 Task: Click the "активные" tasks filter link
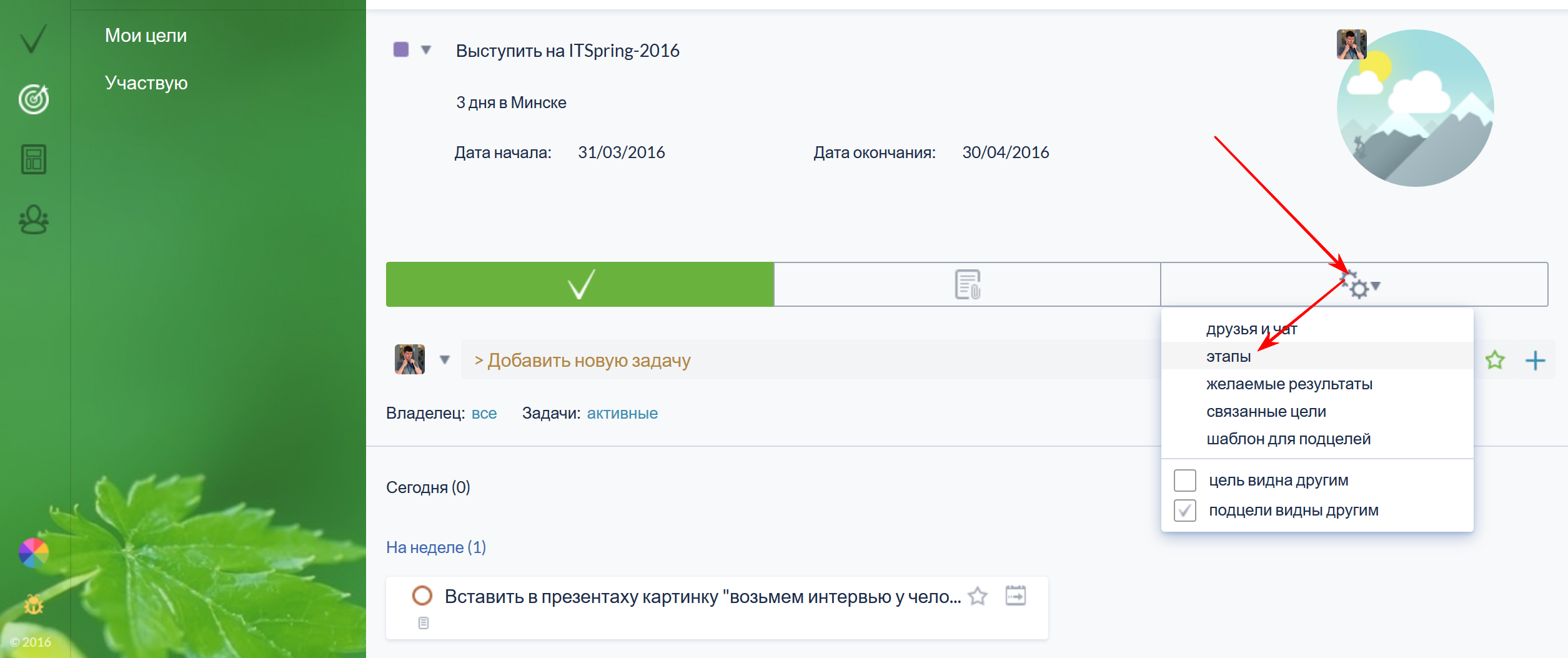[622, 413]
